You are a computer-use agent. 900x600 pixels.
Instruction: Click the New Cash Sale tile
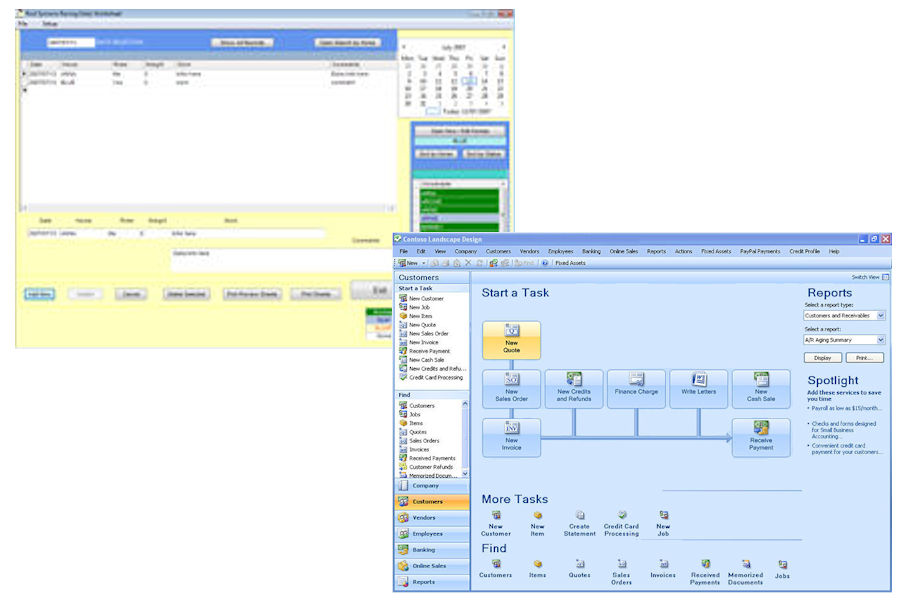point(761,389)
